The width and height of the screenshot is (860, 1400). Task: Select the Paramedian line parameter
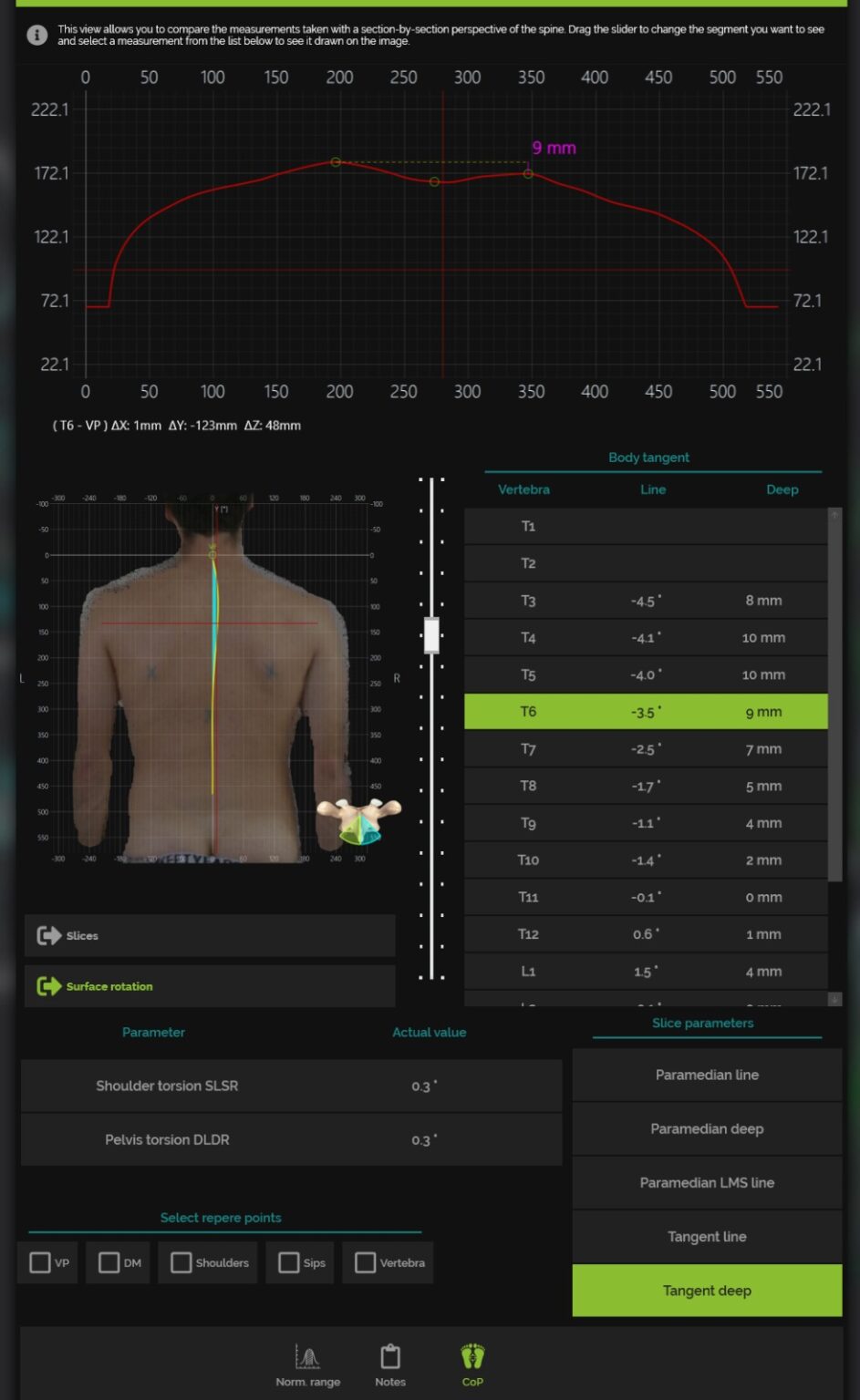click(x=707, y=1075)
